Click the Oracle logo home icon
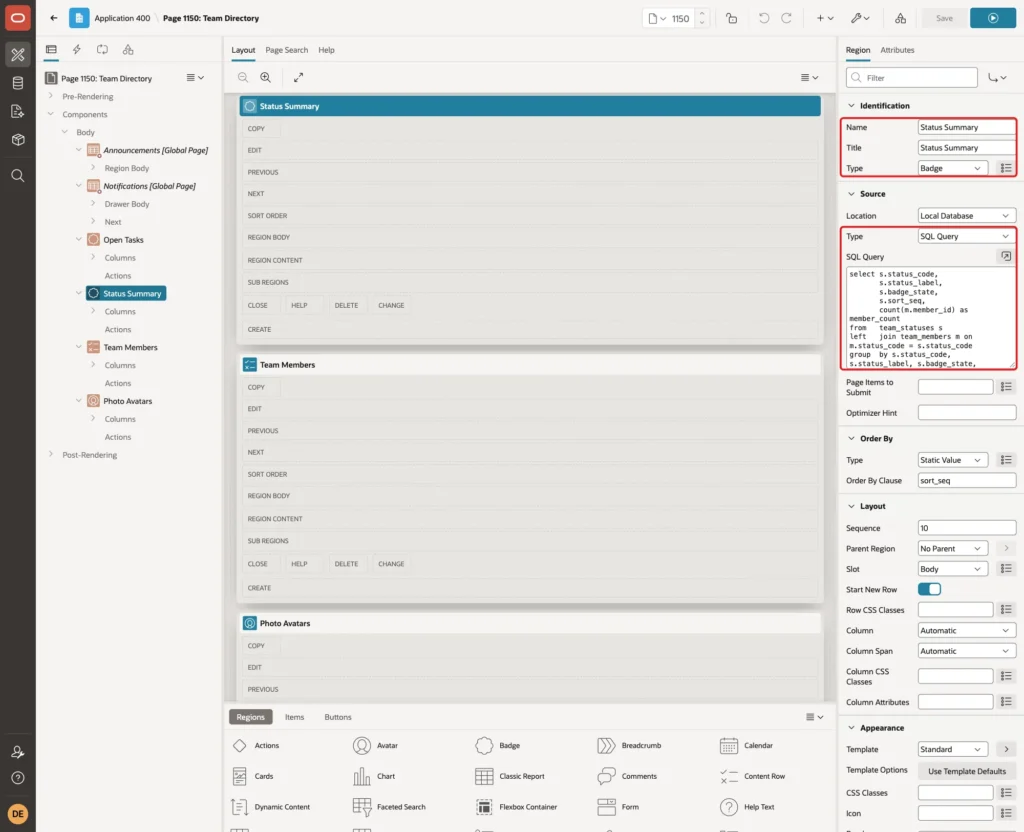Screen dimensions: 1024x832 coord(18,18)
